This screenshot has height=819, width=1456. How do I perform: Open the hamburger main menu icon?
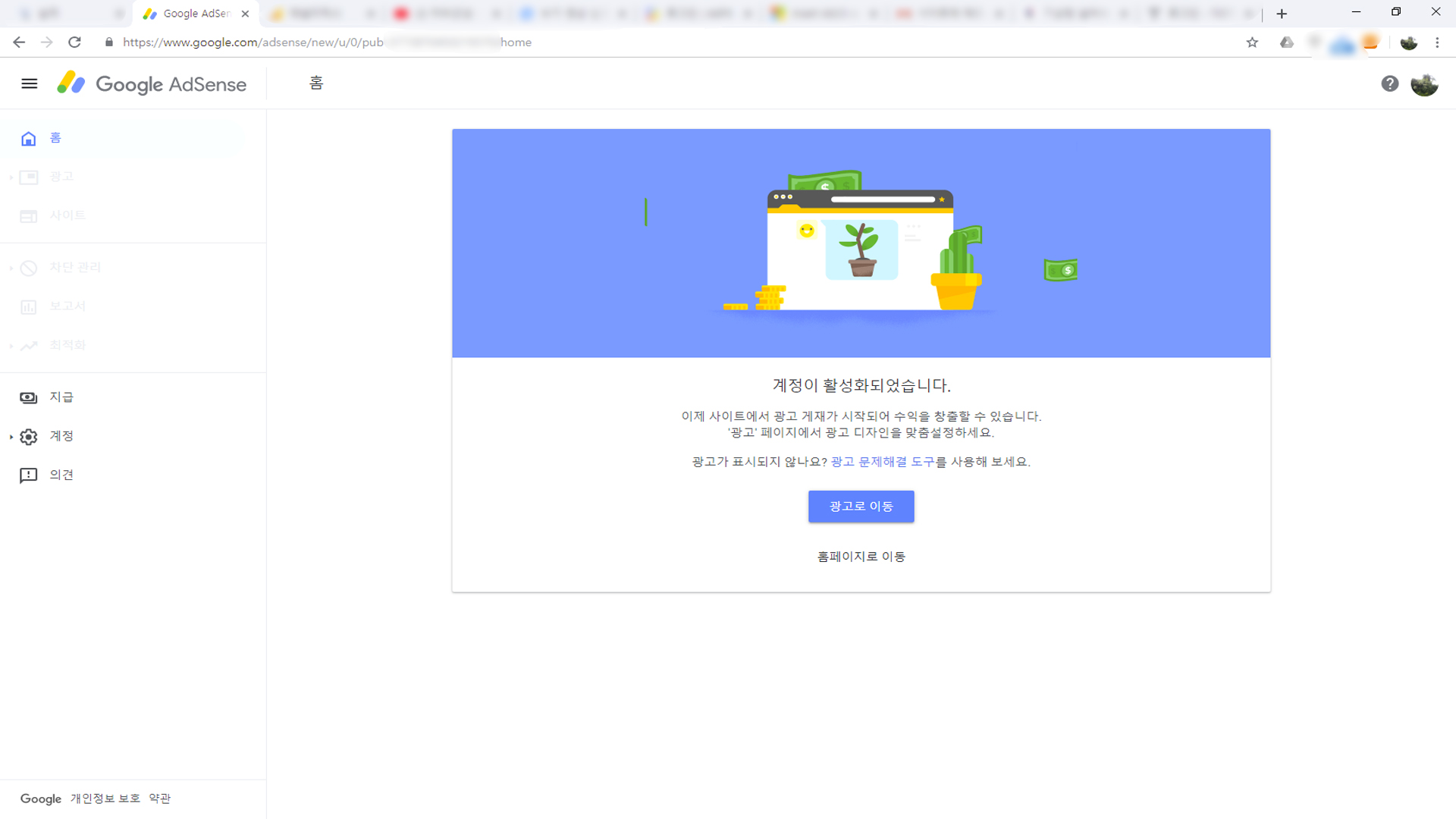[x=29, y=83]
